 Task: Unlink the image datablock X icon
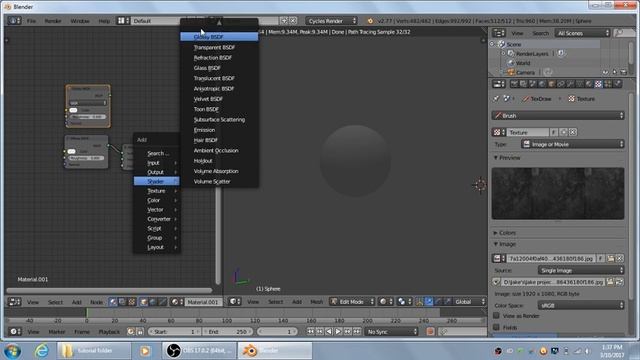pos(620,258)
